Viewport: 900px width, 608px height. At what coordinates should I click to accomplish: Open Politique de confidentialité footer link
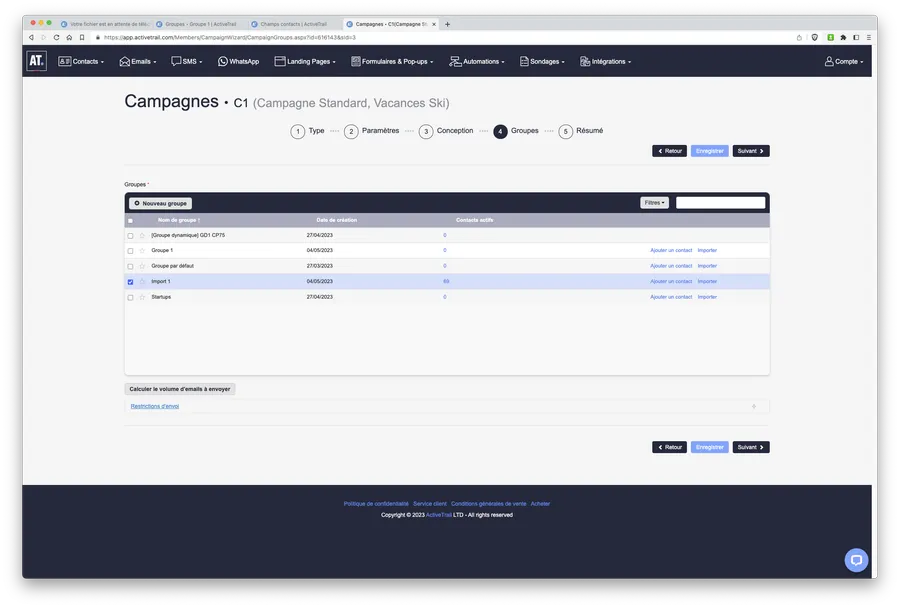[376, 504]
